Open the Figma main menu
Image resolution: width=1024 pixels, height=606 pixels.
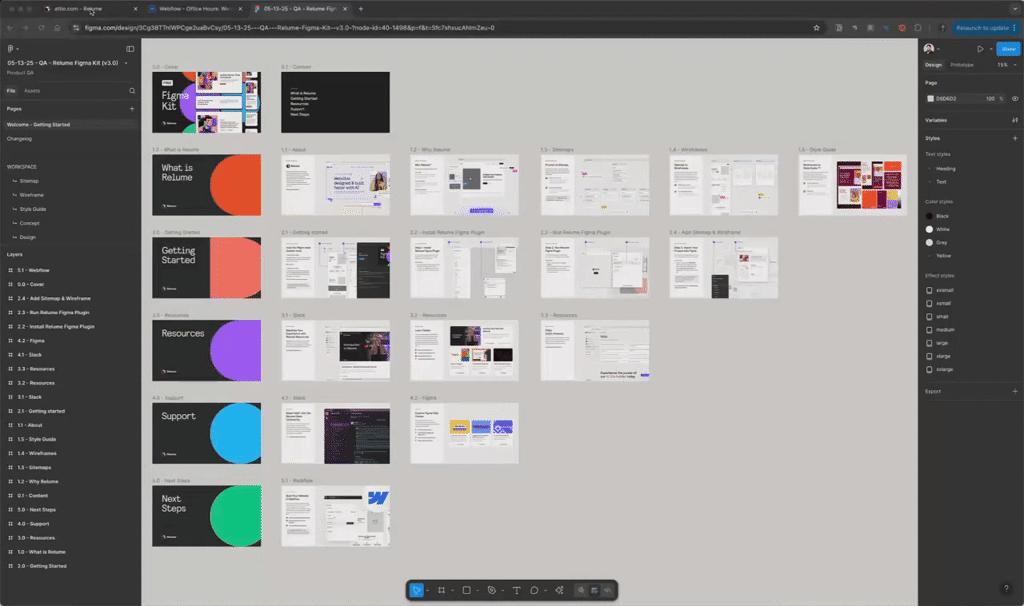pos(12,48)
